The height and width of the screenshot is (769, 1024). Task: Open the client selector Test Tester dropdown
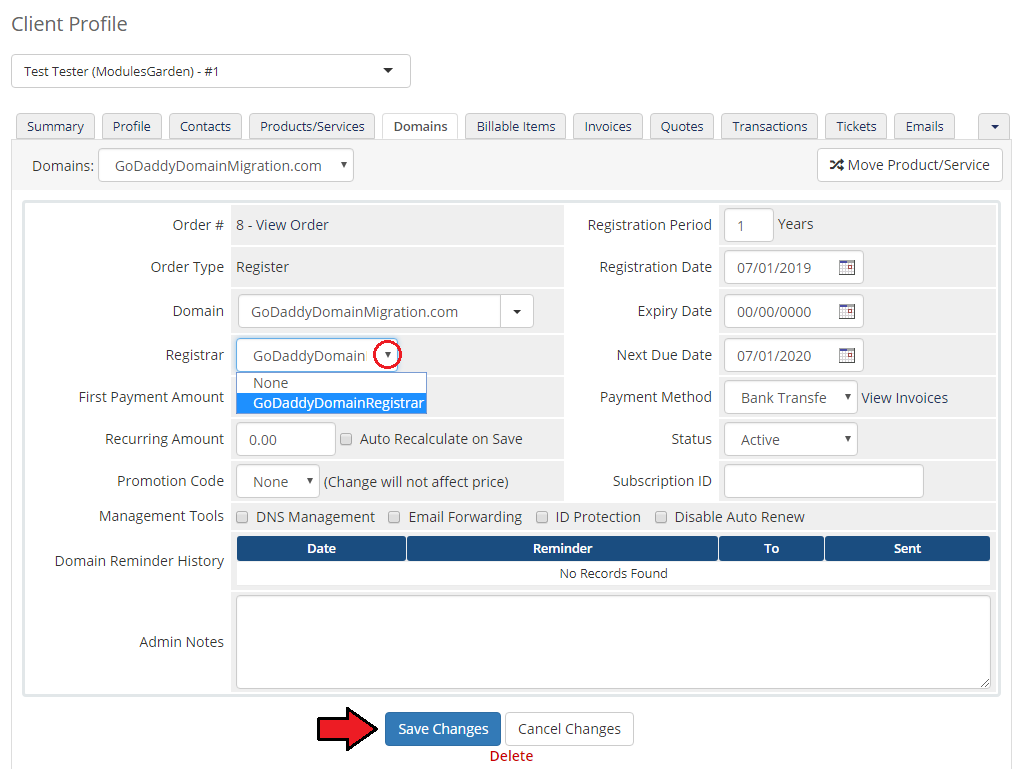[x=211, y=71]
